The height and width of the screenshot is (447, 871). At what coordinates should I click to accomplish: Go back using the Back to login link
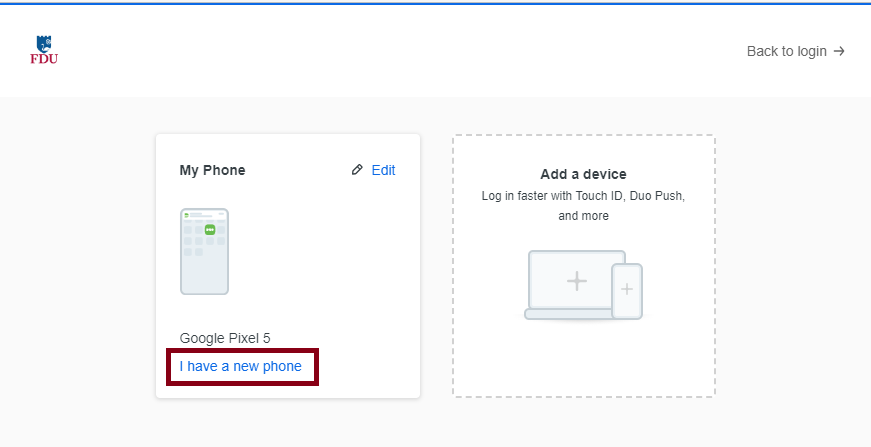click(786, 51)
